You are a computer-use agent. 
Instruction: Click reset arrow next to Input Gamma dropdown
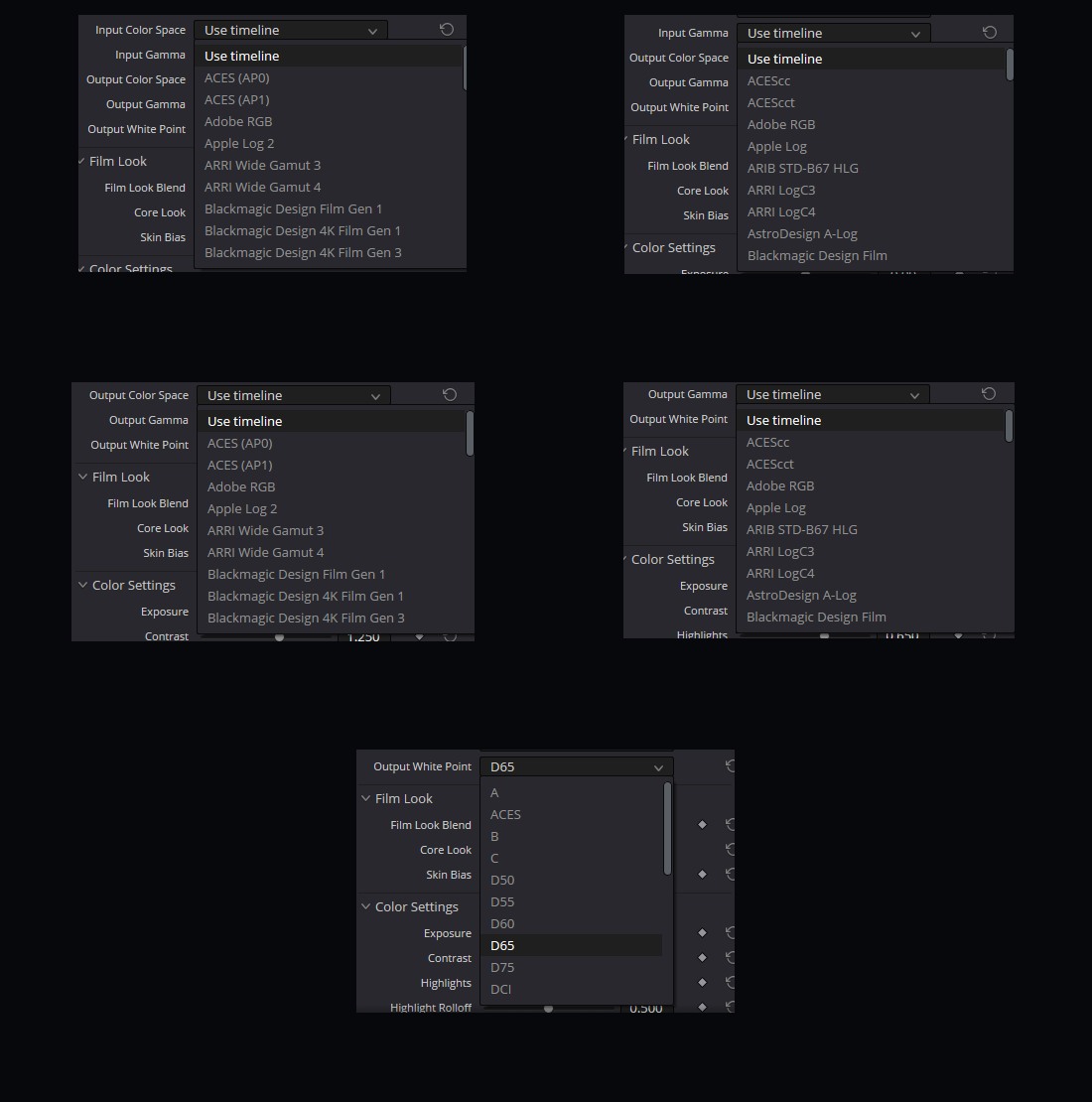[990, 33]
